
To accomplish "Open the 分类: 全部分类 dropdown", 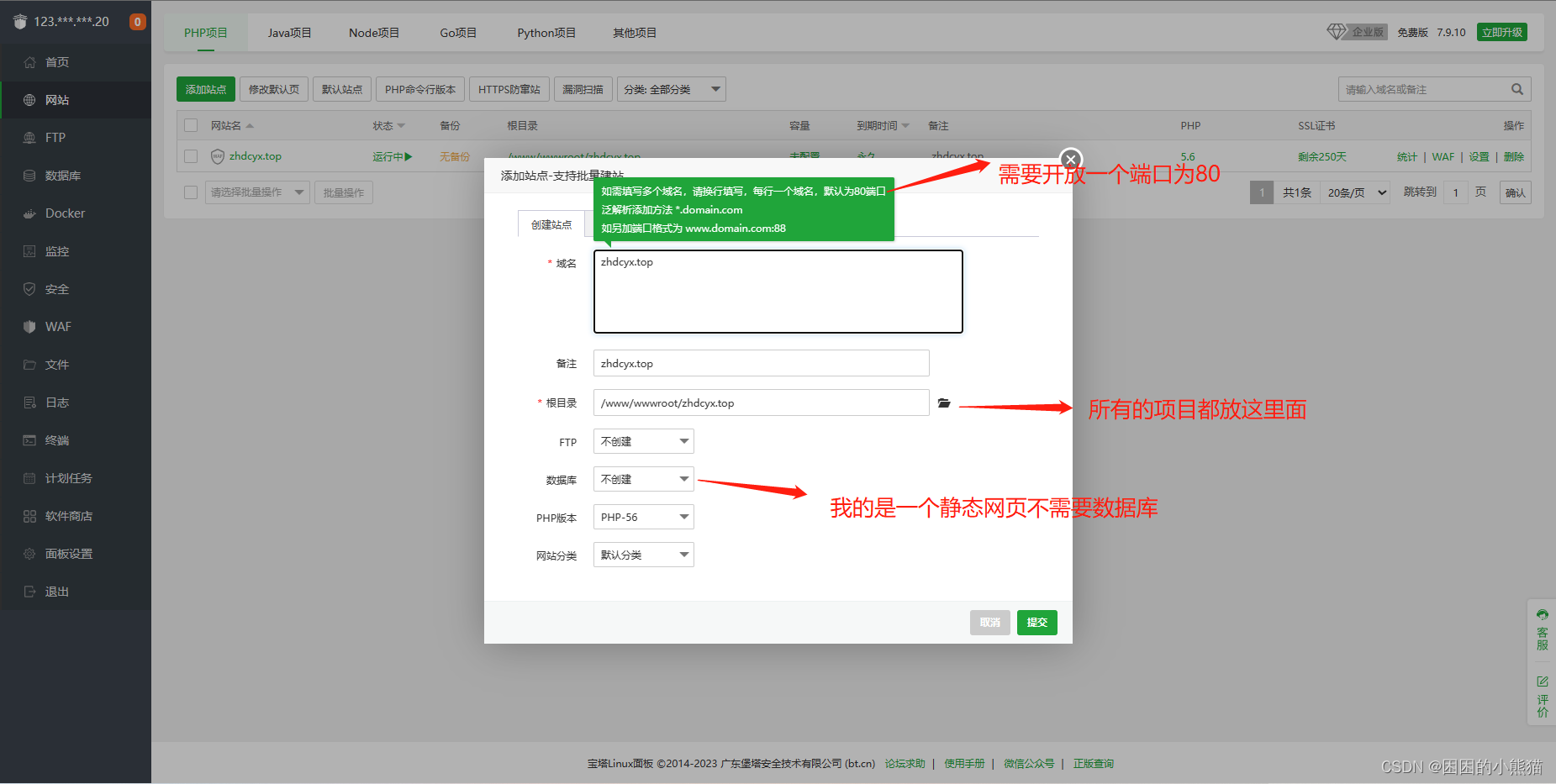I will pyautogui.click(x=671, y=89).
